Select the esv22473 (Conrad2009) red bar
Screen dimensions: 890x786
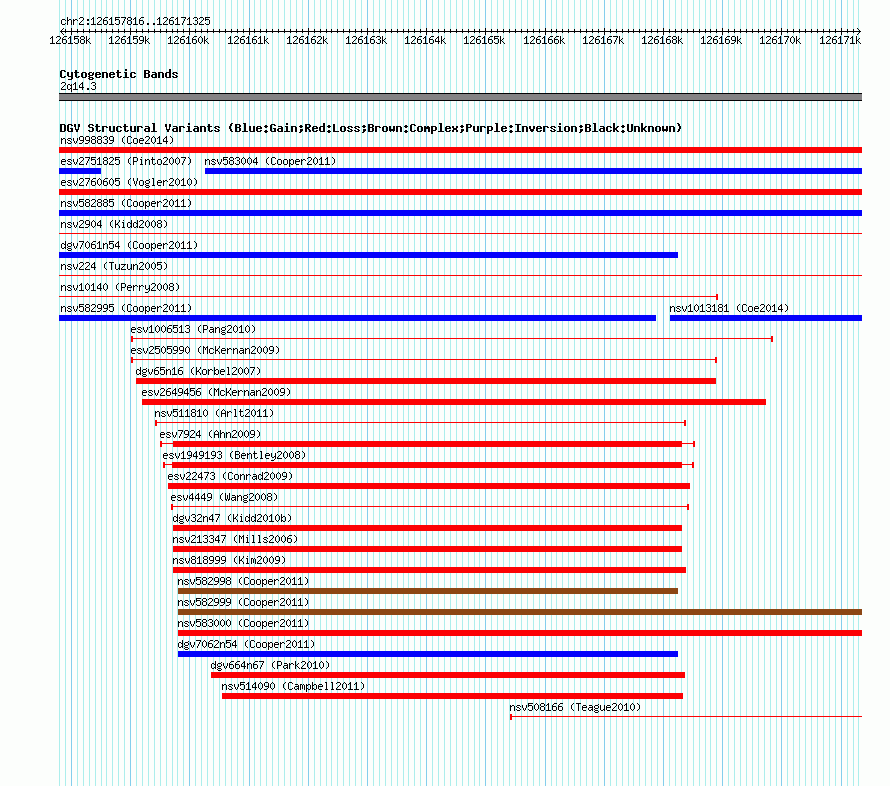[429, 486]
